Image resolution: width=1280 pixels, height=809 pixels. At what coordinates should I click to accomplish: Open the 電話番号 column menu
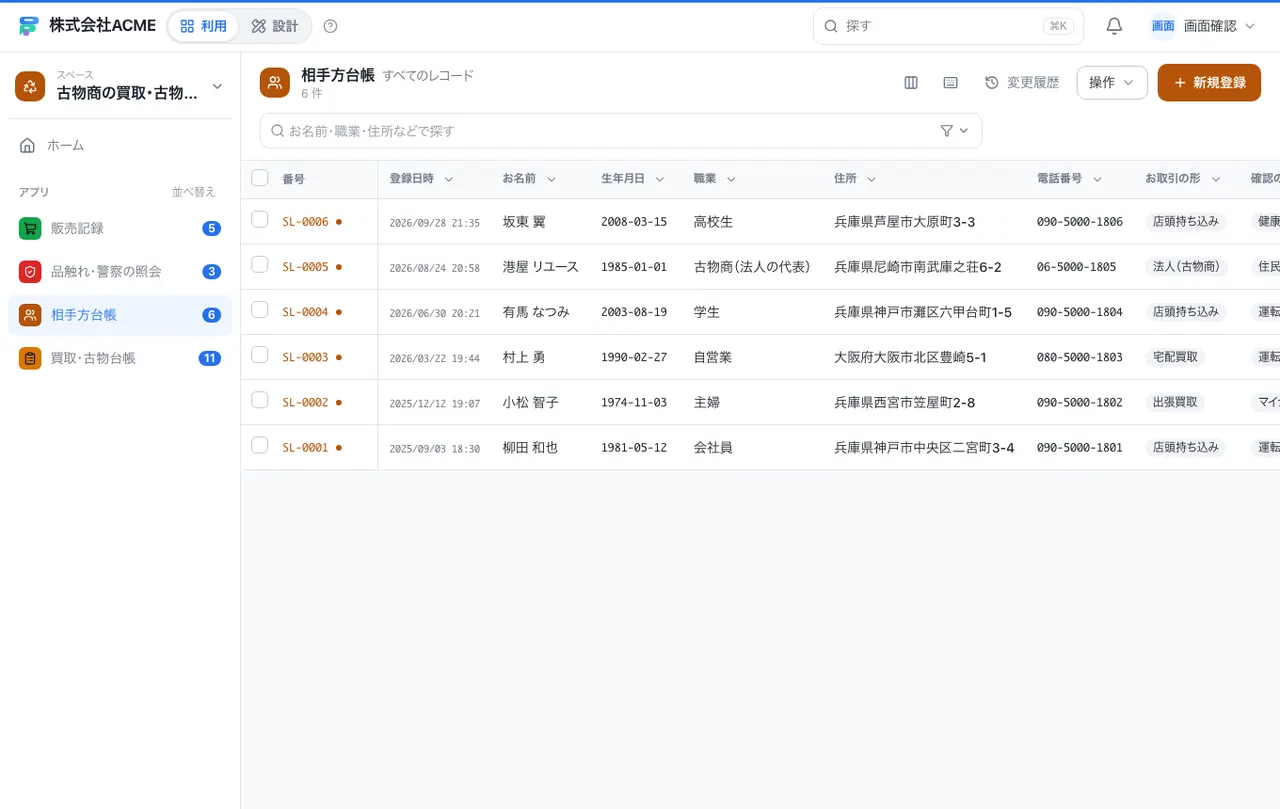[x=1097, y=179]
